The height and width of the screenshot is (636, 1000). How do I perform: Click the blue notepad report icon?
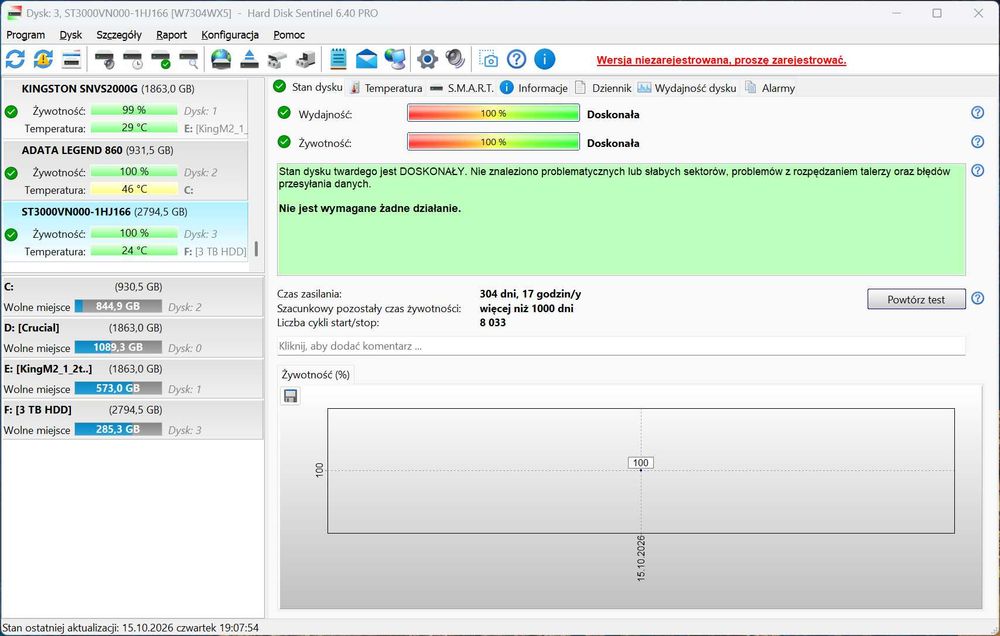pyautogui.click(x=338, y=59)
